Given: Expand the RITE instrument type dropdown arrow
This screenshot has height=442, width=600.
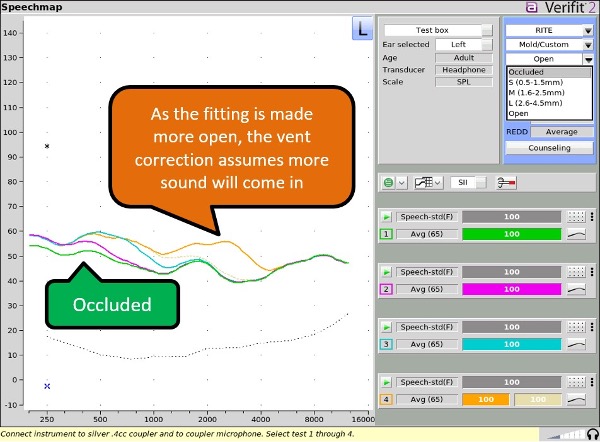Looking at the screenshot, I should click(588, 31).
